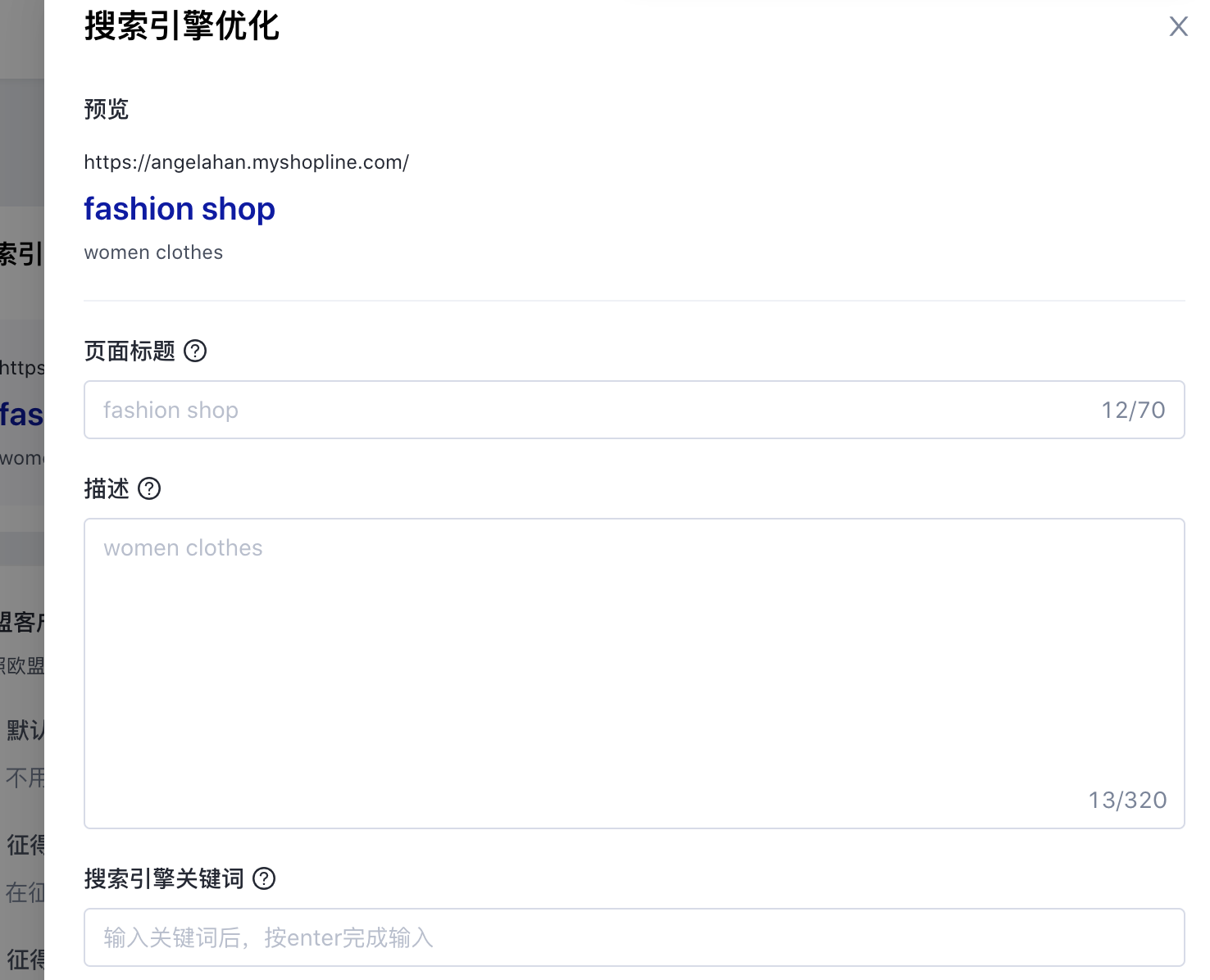The height and width of the screenshot is (980, 1210).
Task: Click the 页面标题 field label
Action: tap(130, 351)
